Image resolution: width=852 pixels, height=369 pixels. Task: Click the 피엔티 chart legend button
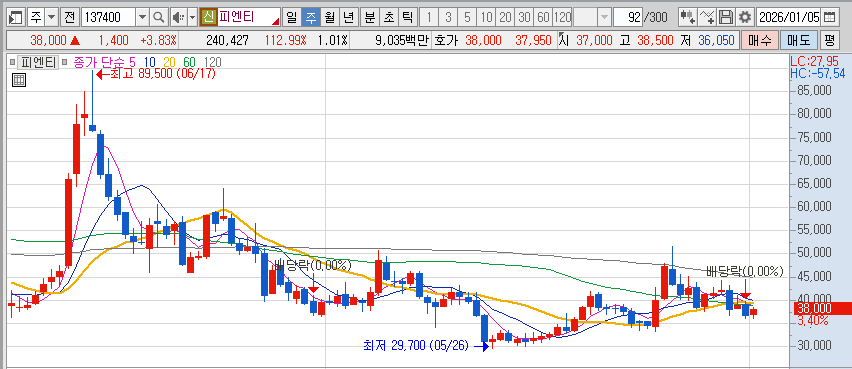[39, 62]
